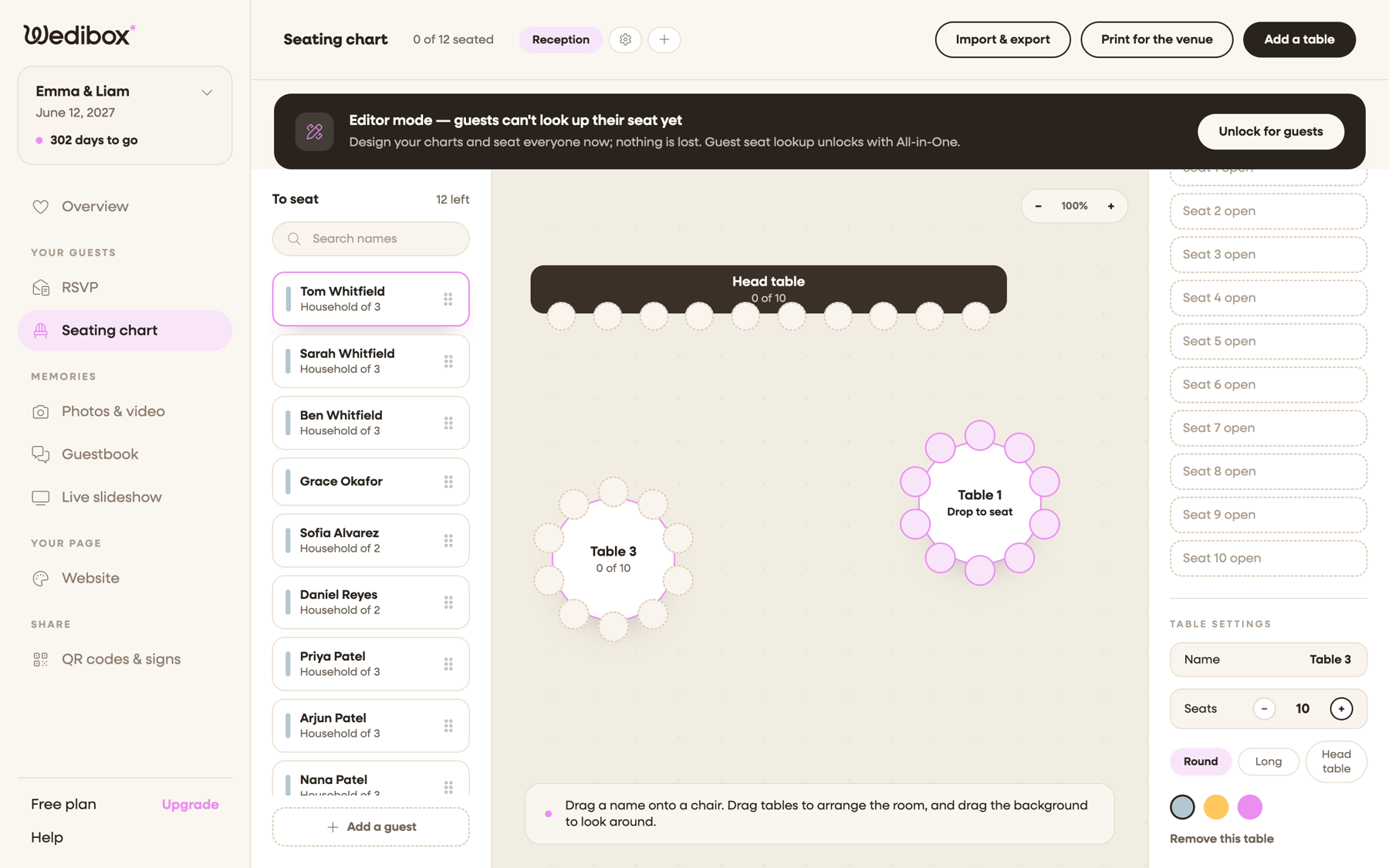The height and width of the screenshot is (868, 1389).
Task: Add a new chart with plus icon
Action: pyautogui.click(x=664, y=39)
